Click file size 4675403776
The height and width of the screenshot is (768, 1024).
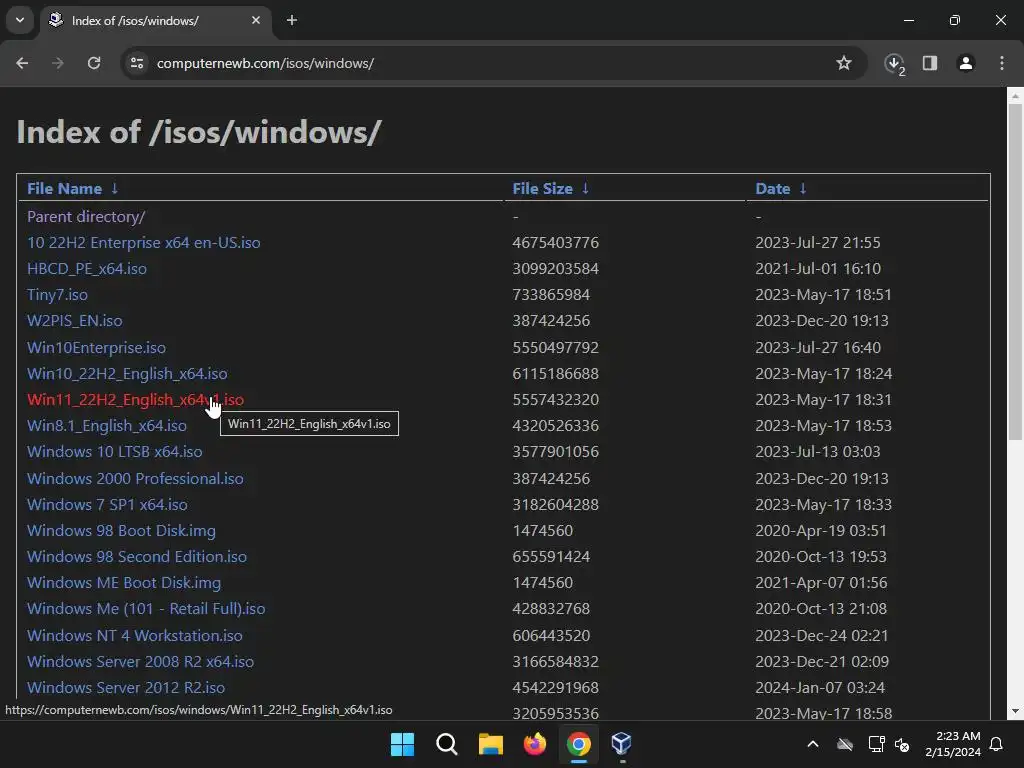556,243
